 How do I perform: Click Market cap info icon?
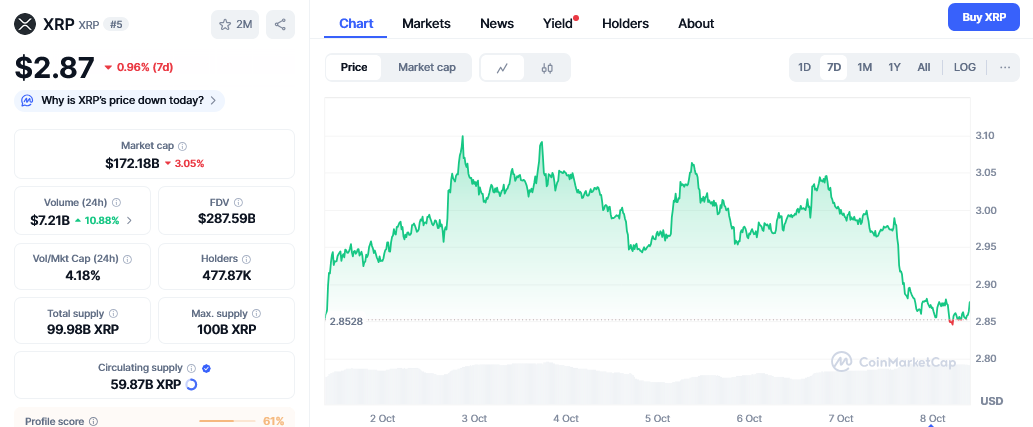point(182,146)
